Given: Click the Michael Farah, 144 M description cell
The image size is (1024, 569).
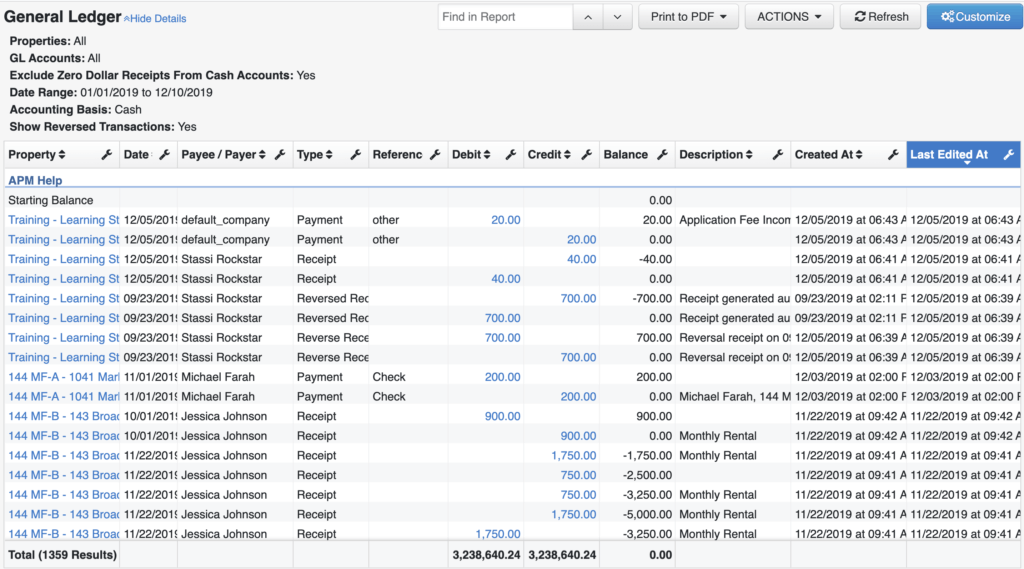Looking at the screenshot, I should (x=735, y=397).
